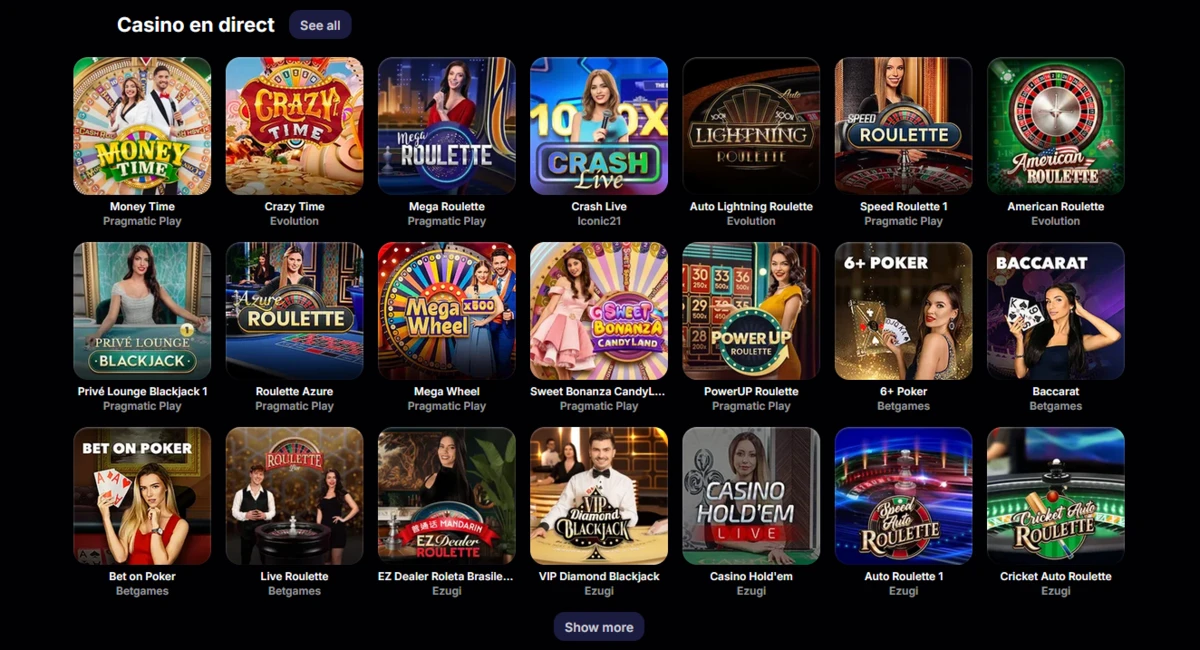Open the Betgames Baccarat thumbnail
The width and height of the screenshot is (1200, 650).
[1056, 311]
